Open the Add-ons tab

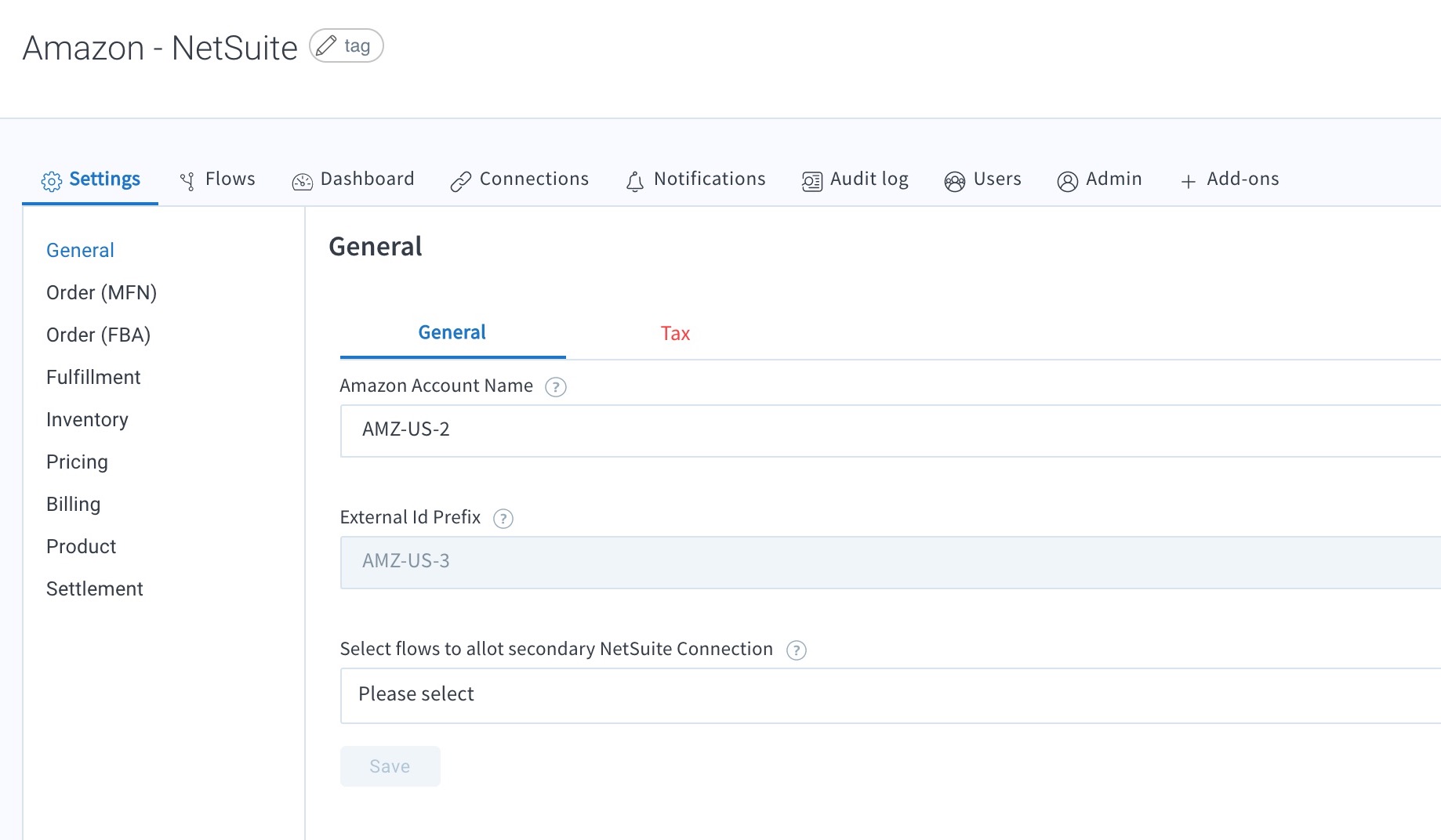point(1229,179)
